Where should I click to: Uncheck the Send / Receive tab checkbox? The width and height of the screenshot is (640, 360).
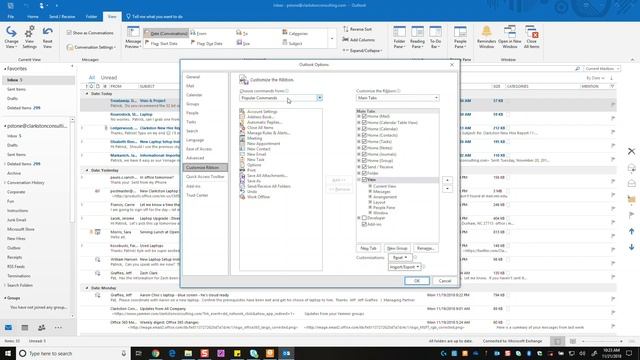[364, 167]
